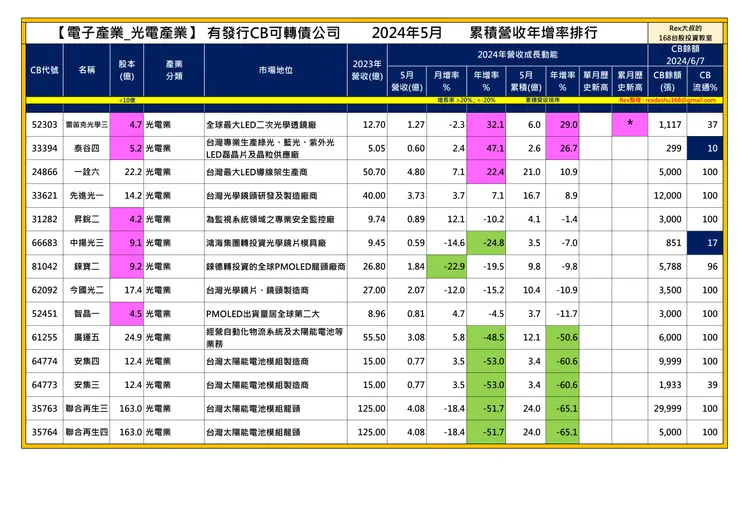Click the Rex大叔的168台股投資教室 label

click(x=685, y=33)
